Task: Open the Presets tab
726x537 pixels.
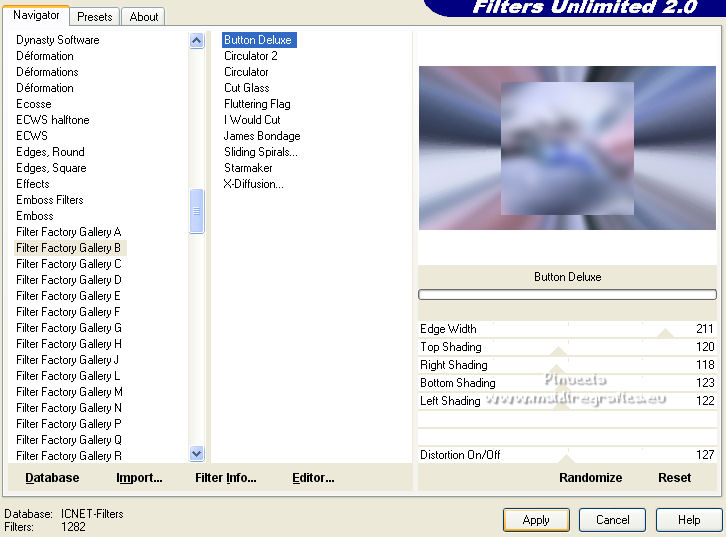Action: pyautogui.click(x=95, y=17)
